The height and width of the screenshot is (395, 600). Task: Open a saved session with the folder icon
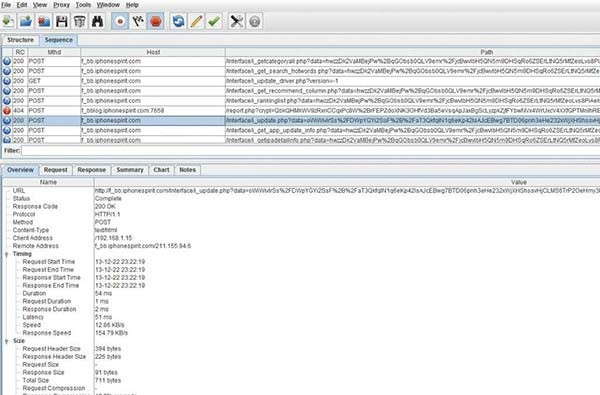click(x=26, y=21)
